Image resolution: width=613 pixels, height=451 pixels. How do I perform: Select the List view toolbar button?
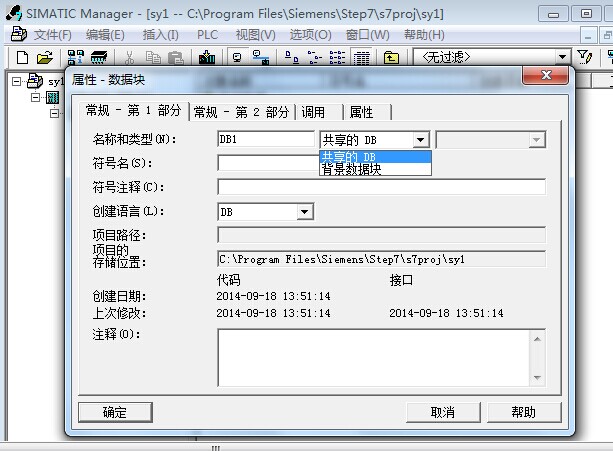coord(337,57)
